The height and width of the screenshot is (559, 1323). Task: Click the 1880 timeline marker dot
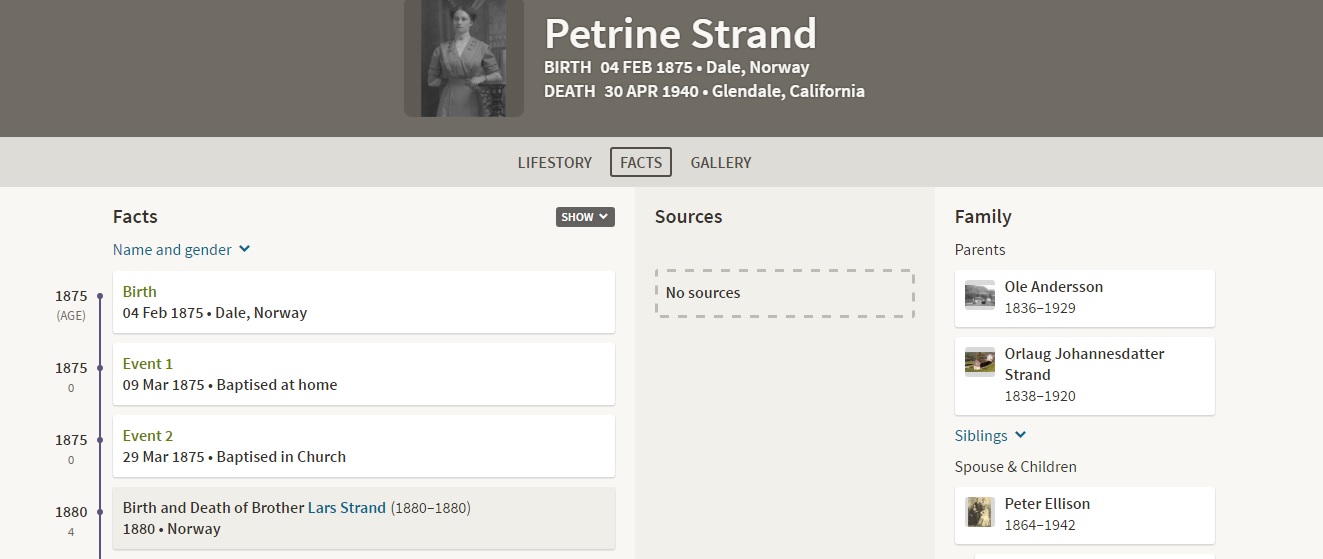click(x=100, y=512)
